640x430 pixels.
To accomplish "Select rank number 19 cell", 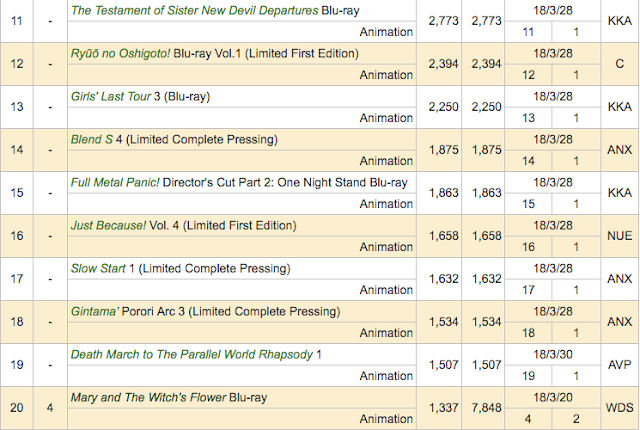I will click(x=17, y=365).
